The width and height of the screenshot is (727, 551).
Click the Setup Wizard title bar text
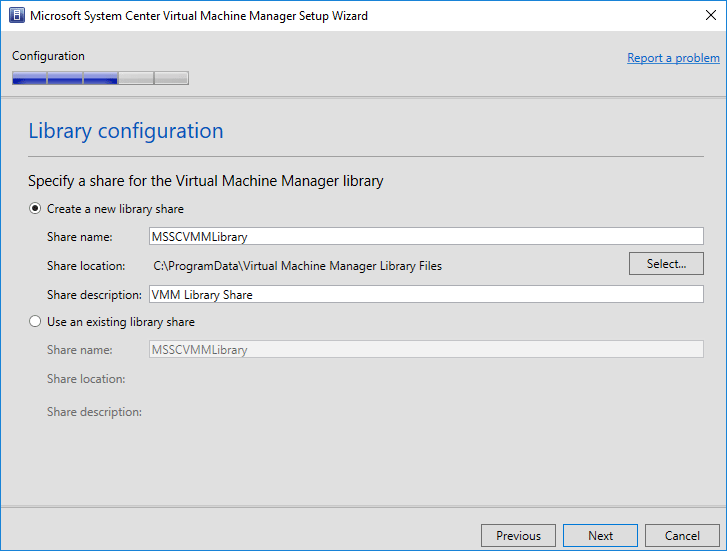[199, 16]
